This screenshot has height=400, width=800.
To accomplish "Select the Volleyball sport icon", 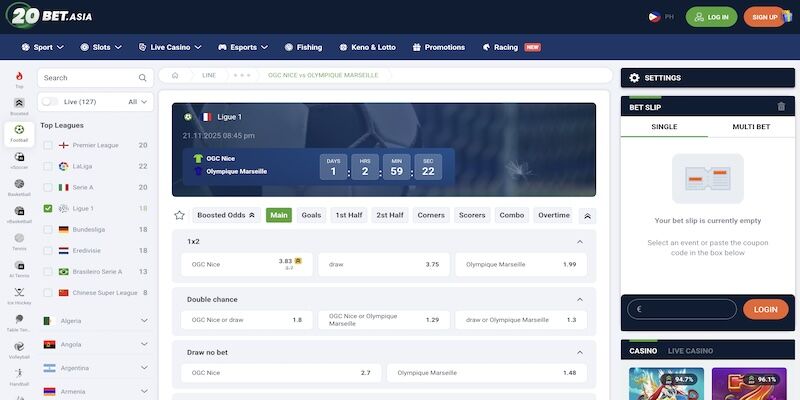I will click(19, 346).
